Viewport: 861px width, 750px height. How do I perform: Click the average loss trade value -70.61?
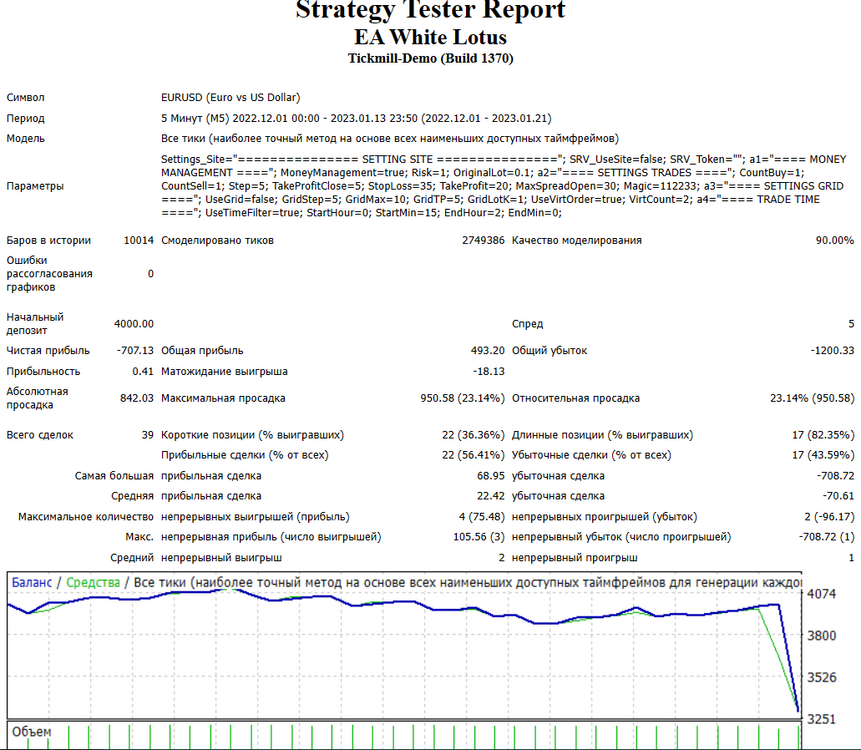(x=838, y=496)
